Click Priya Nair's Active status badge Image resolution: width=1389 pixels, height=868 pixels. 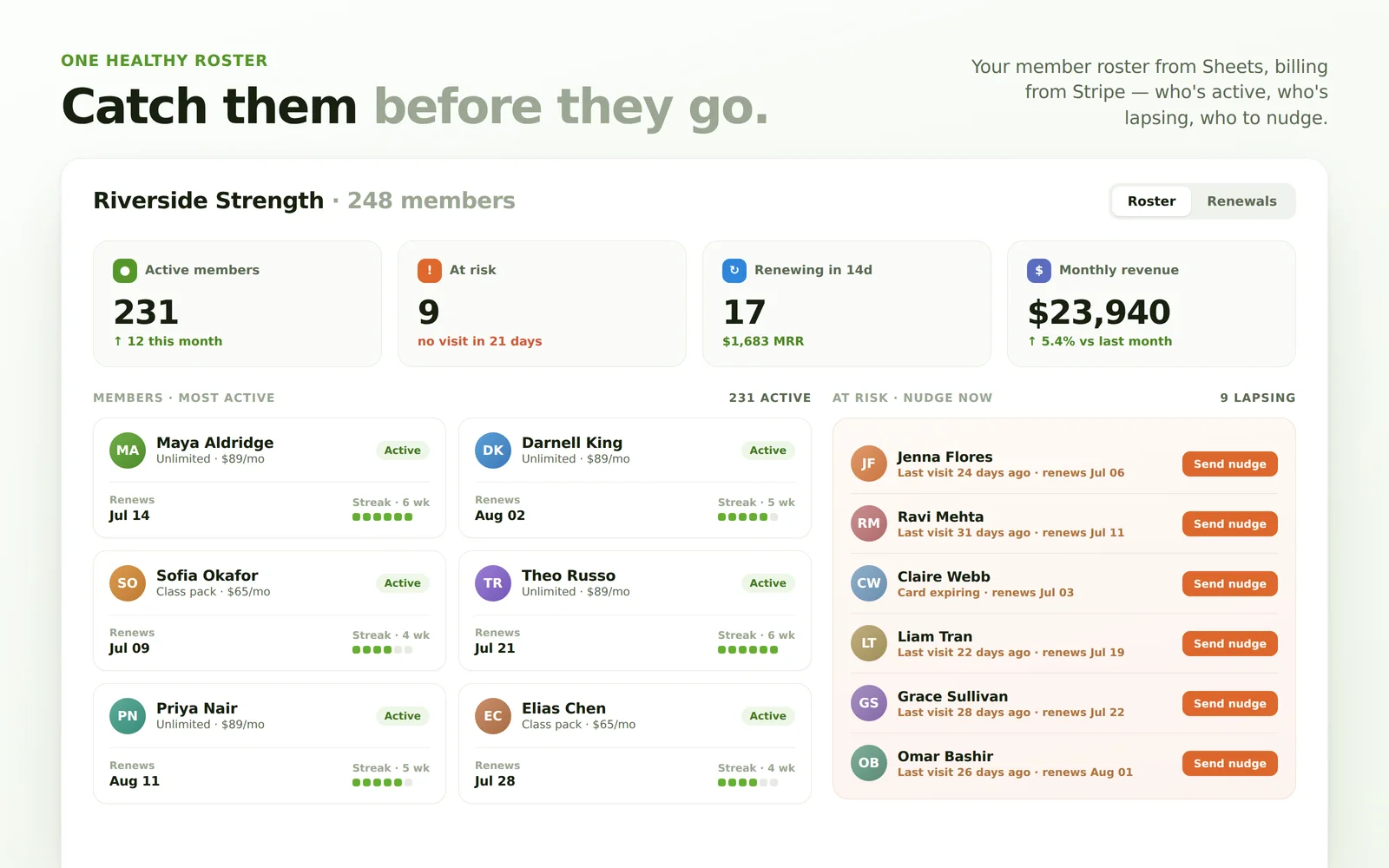pyautogui.click(x=403, y=716)
